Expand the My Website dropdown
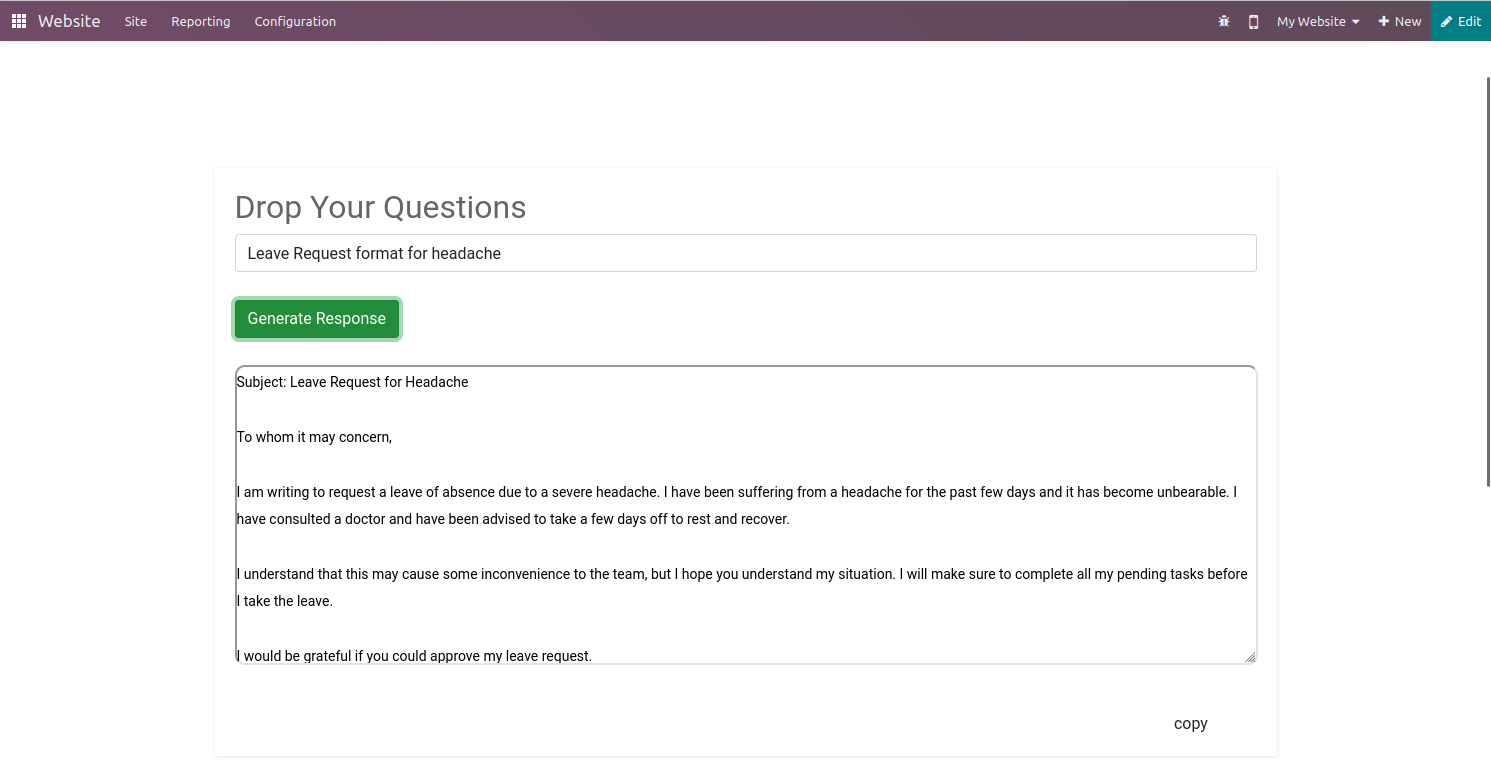This screenshot has width=1491, height=782. point(1318,21)
